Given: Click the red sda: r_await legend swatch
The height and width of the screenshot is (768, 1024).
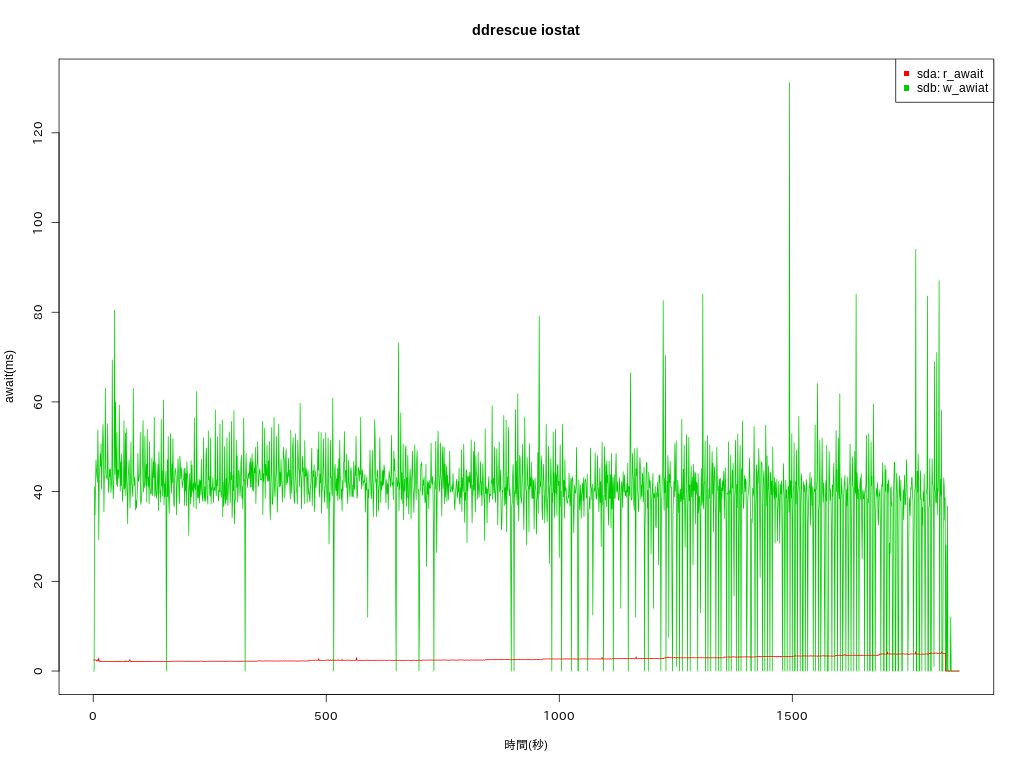Looking at the screenshot, I should point(906,74).
